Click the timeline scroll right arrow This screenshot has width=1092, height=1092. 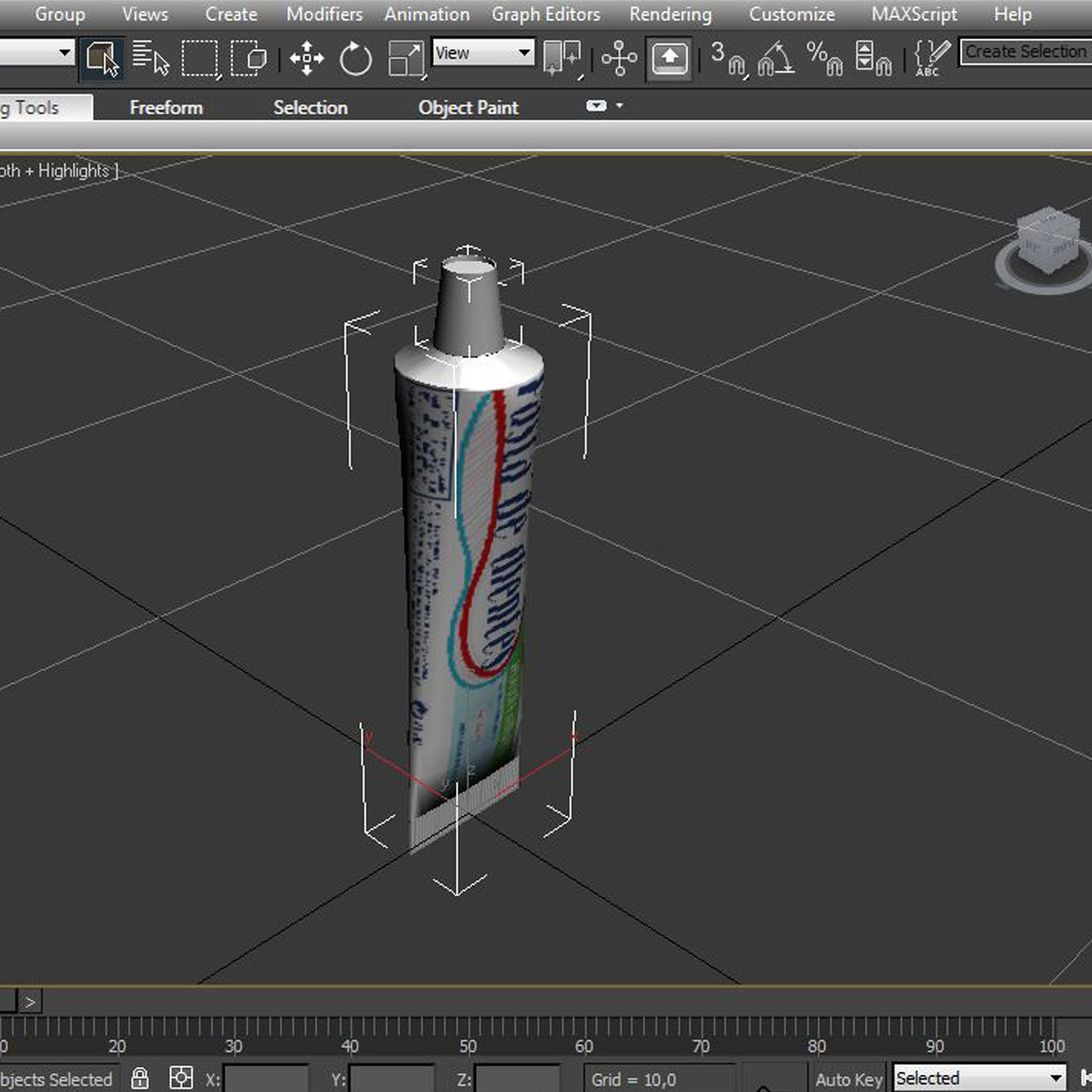pyautogui.click(x=30, y=1002)
